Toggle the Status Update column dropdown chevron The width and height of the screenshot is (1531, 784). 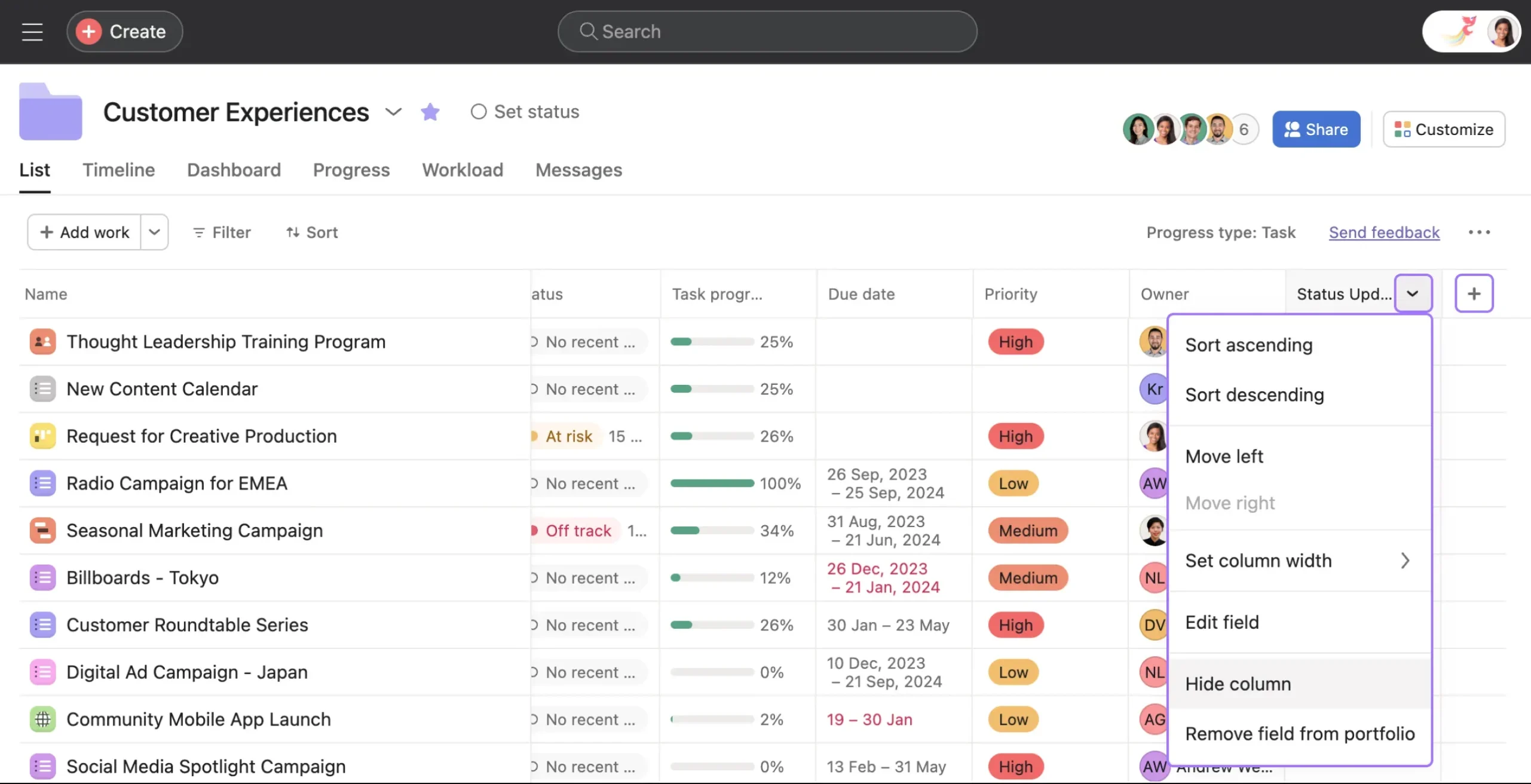point(1413,293)
